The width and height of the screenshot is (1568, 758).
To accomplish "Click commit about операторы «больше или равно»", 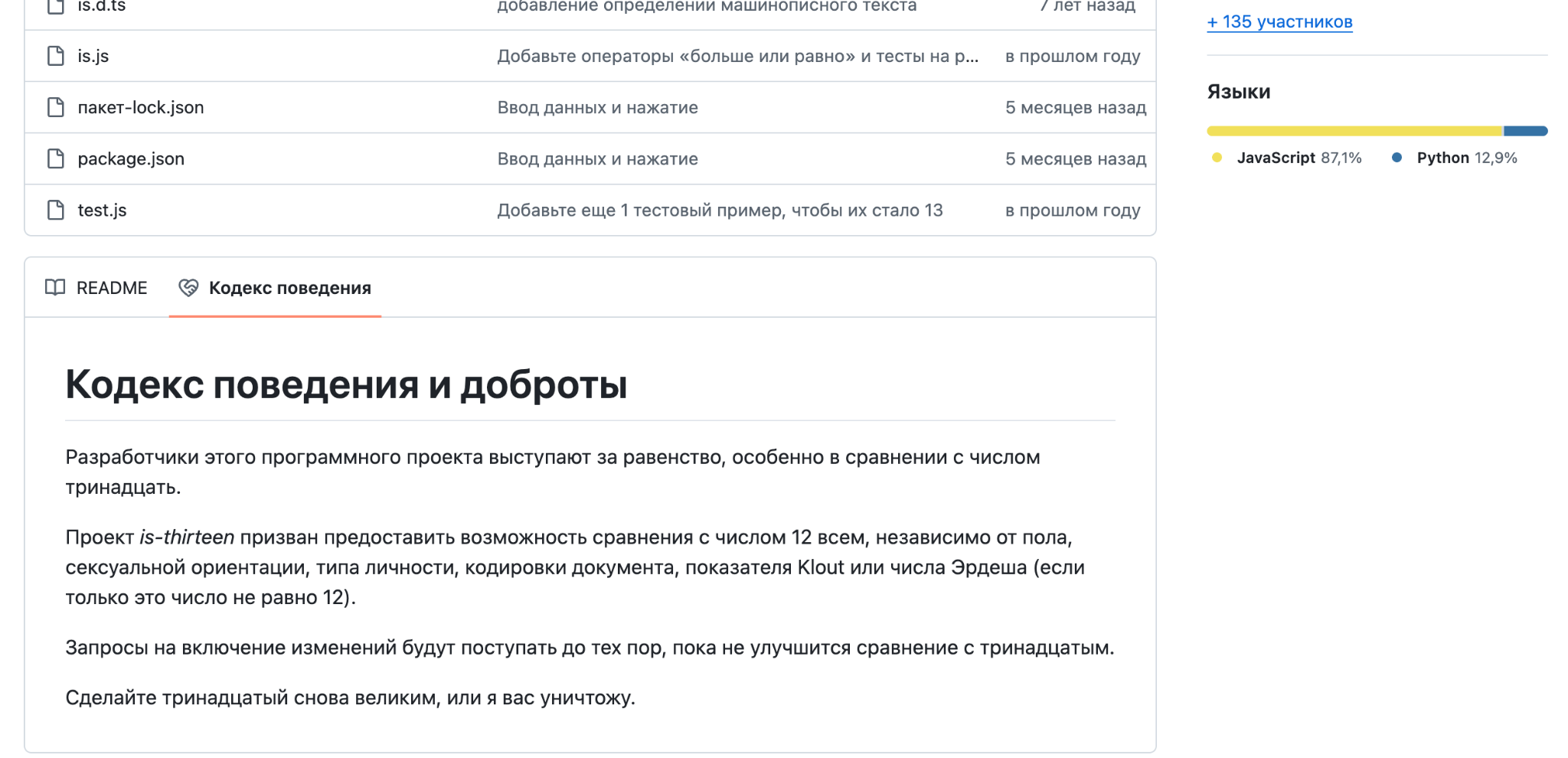I will pyautogui.click(x=737, y=55).
